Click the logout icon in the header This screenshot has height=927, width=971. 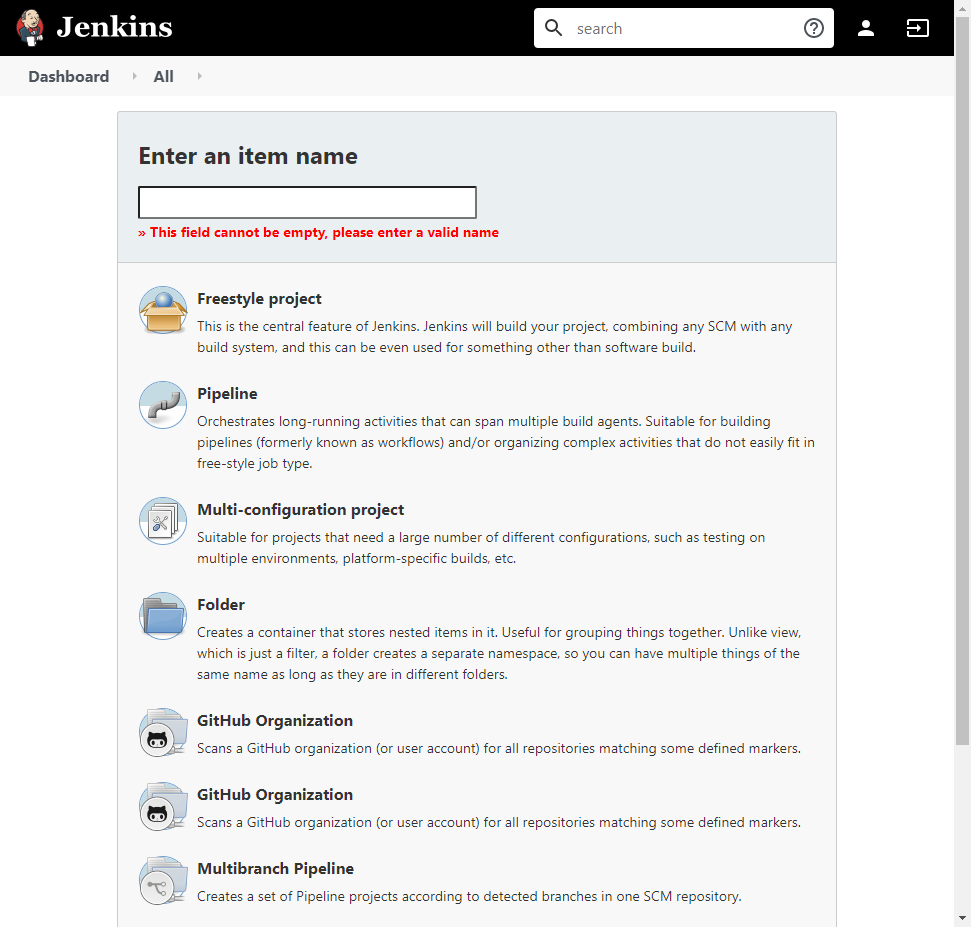(x=917, y=29)
